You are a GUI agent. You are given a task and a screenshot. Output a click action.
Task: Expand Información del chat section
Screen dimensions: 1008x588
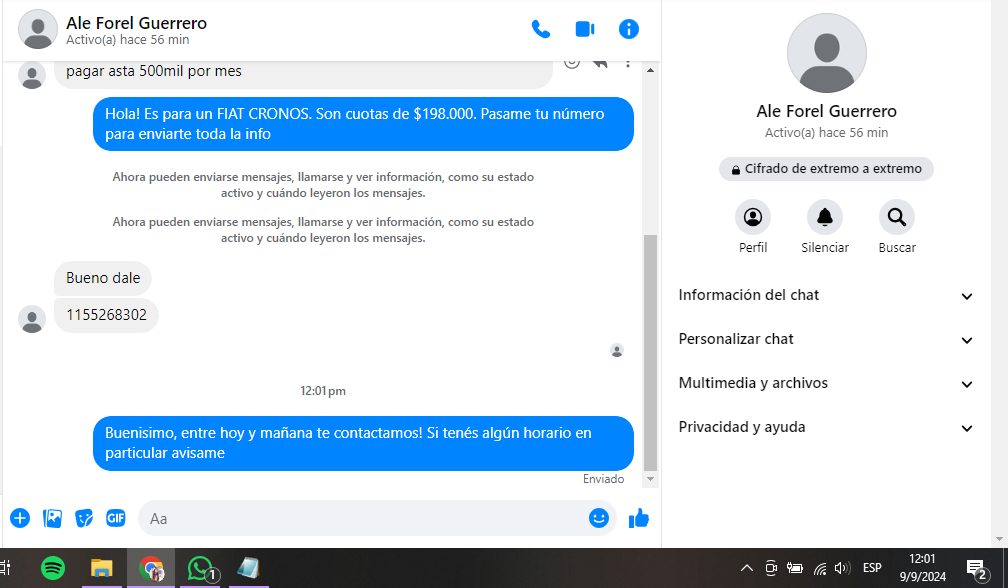click(x=826, y=296)
